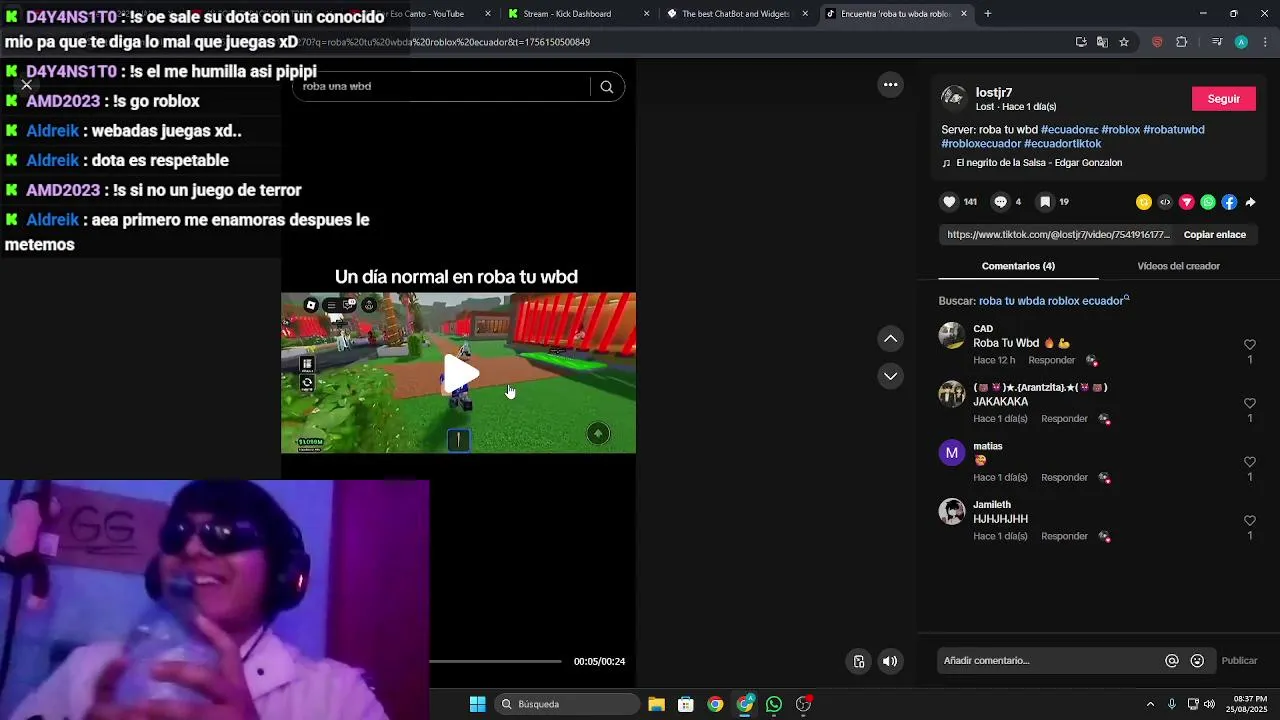Open Chrome three-dot menu
The height and width of the screenshot is (720, 1280).
[1266, 42]
